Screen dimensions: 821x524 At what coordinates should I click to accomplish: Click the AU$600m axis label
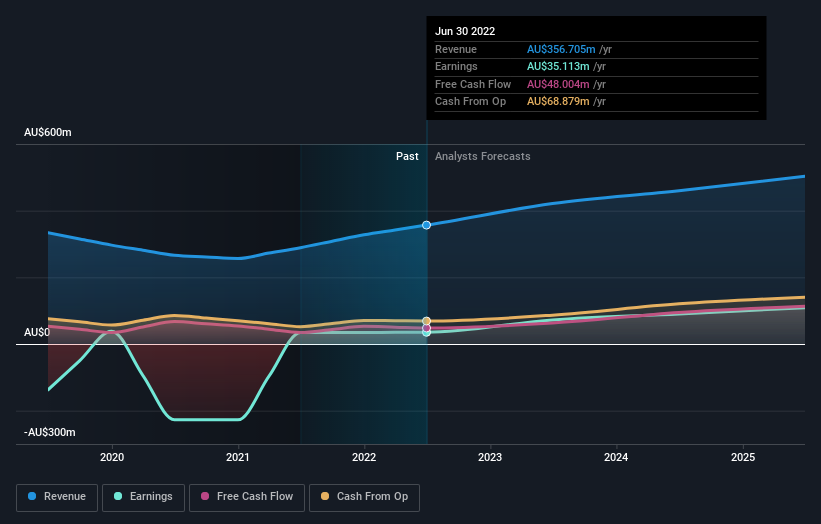(x=48, y=132)
